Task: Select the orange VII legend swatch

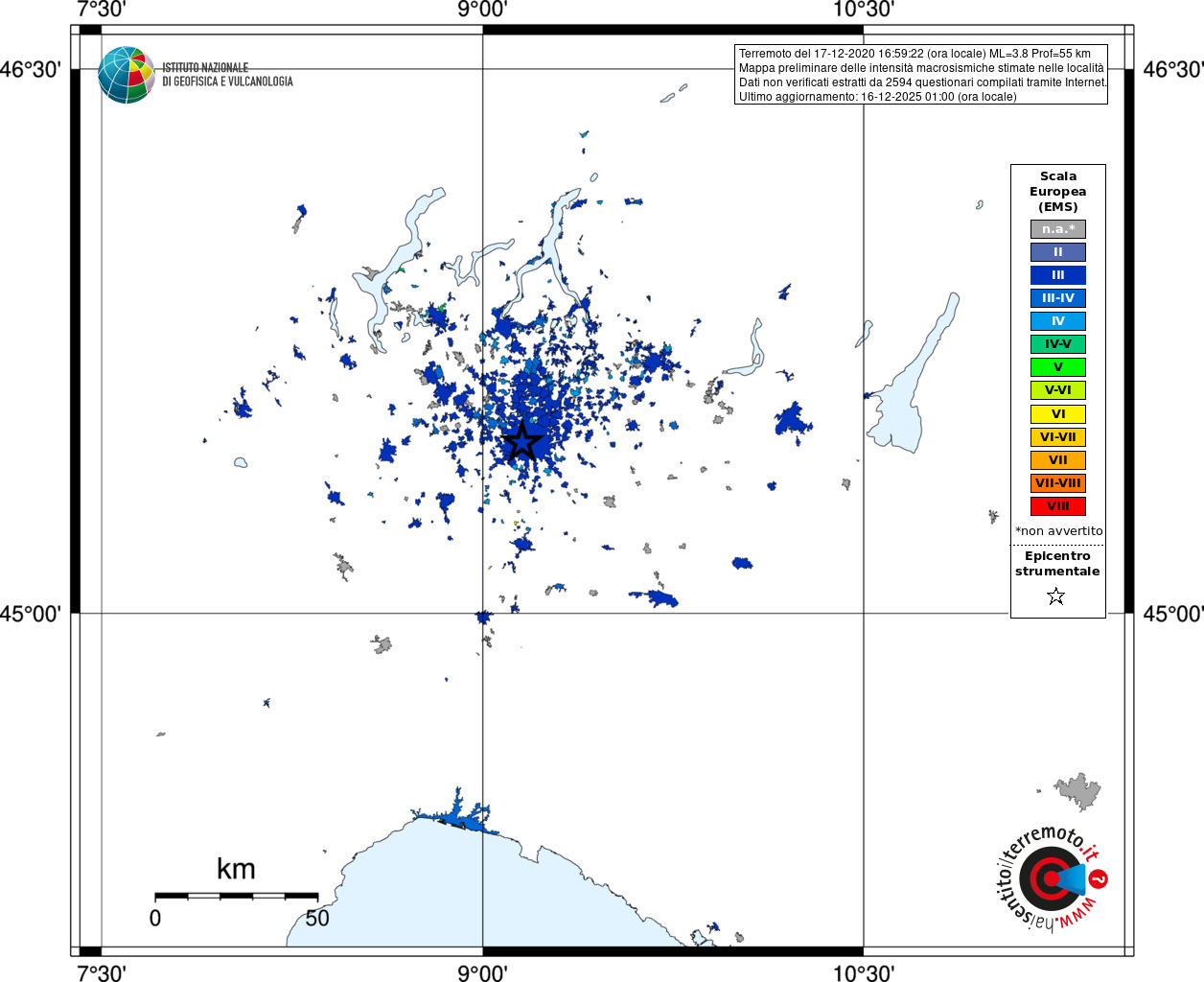Action: (x=1058, y=460)
